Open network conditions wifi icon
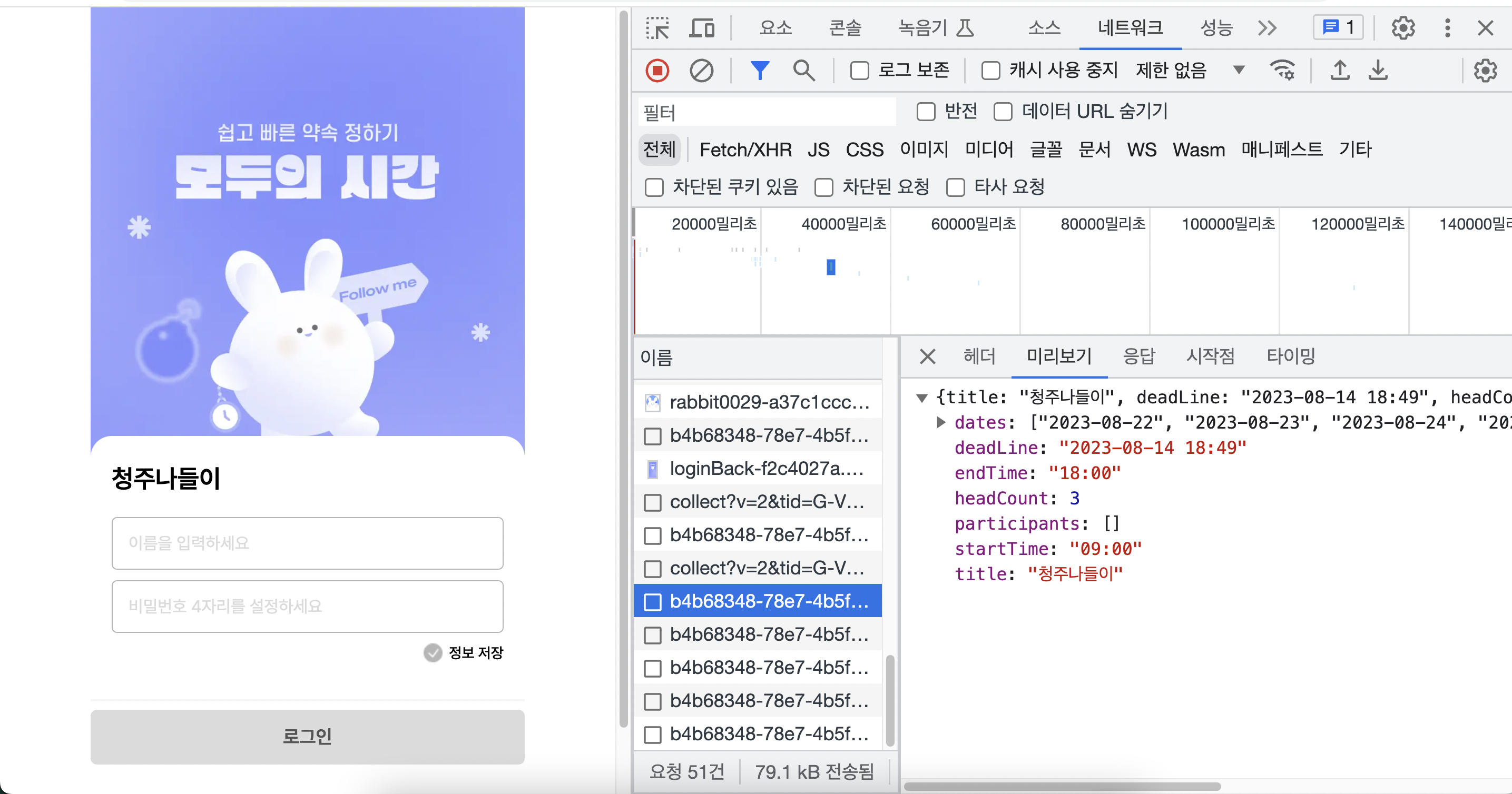The width and height of the screenshot is (1512, 794). point(1282,71)
